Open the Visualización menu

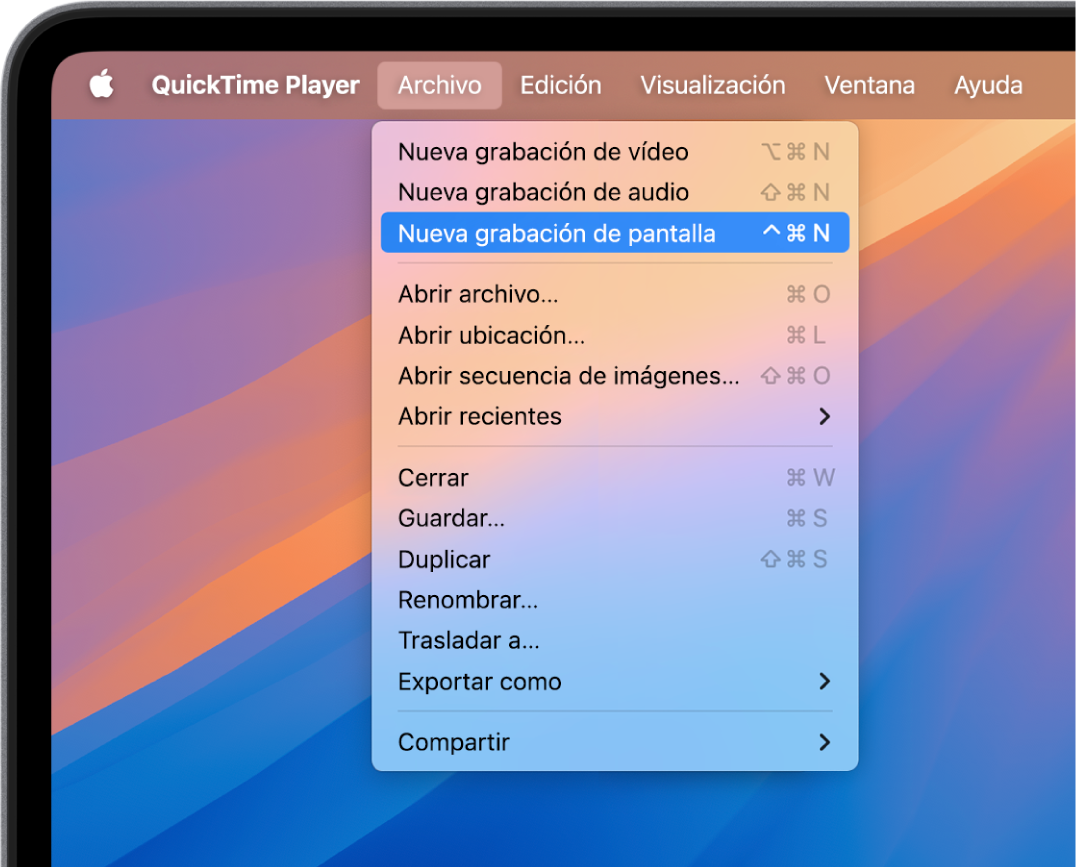coord(713,85)
